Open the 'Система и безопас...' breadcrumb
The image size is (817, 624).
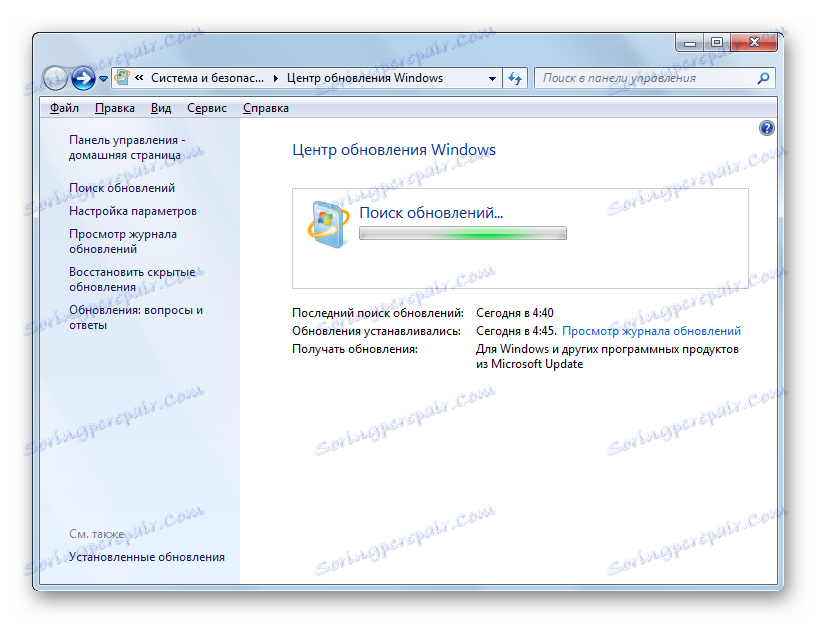tap(207, 78)
